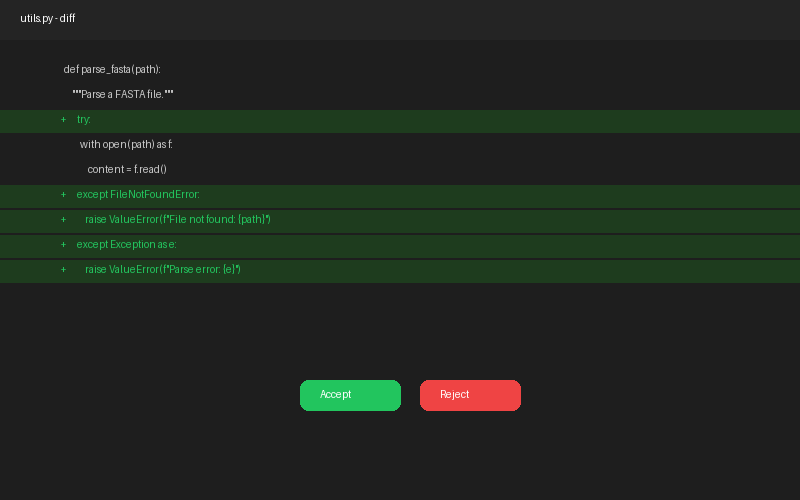
Task: Select the utils.py - diff tab title
Action: [x=47, y=19]
